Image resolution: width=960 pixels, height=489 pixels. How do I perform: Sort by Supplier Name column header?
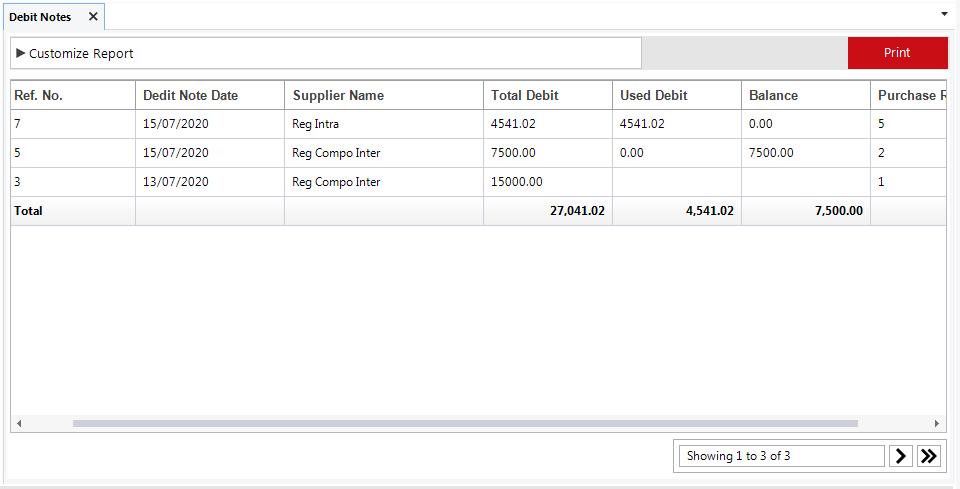(x=384, y=95)
